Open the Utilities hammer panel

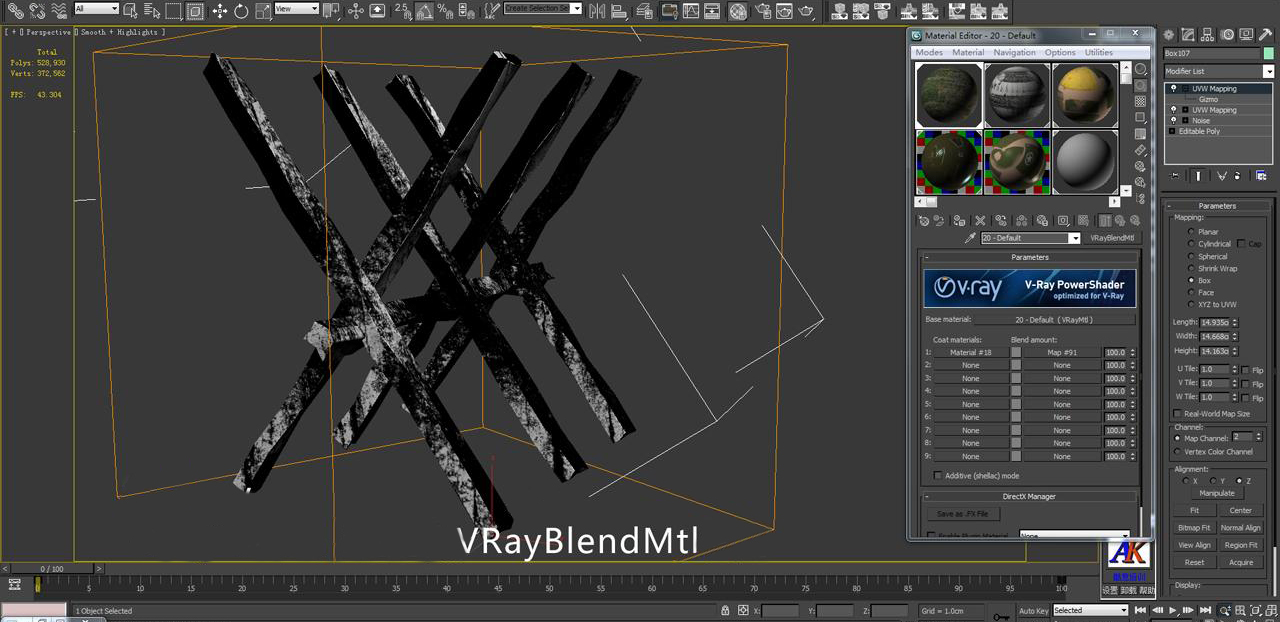coord(1265,34)
